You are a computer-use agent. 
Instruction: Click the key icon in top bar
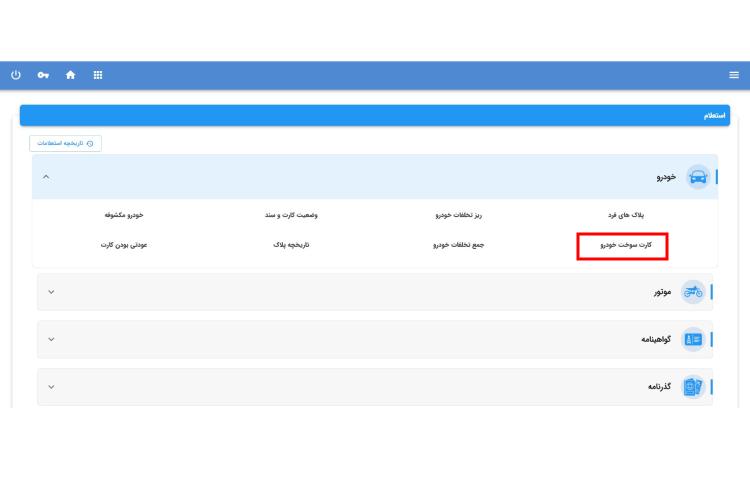click(x=43, y=75)
